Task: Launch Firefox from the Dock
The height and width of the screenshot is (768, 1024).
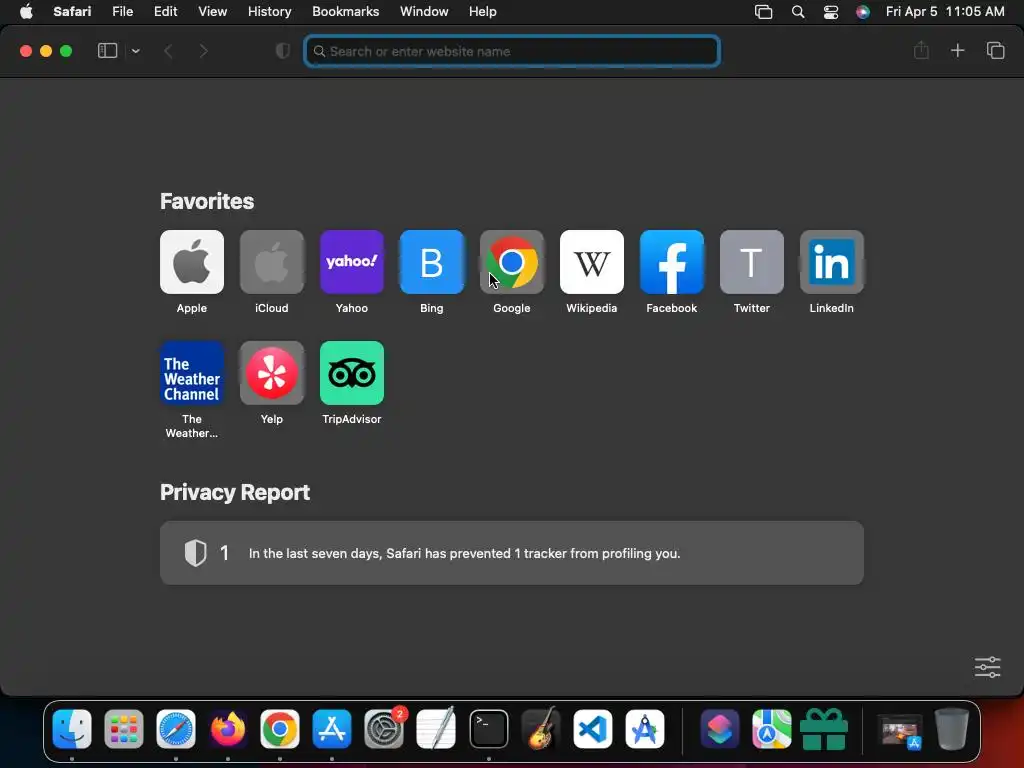Action: [x=228, y=729]
